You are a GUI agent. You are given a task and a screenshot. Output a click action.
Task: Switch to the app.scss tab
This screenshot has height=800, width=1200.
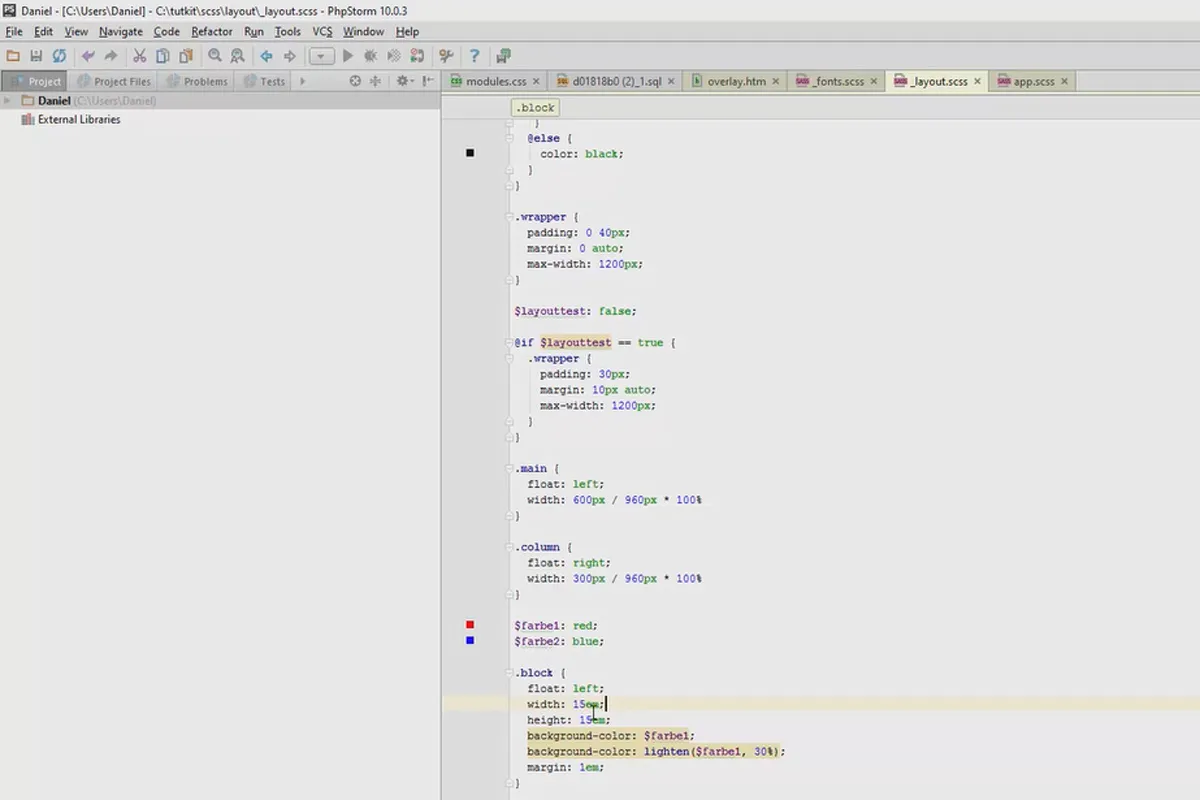[x=1033, y=81]
